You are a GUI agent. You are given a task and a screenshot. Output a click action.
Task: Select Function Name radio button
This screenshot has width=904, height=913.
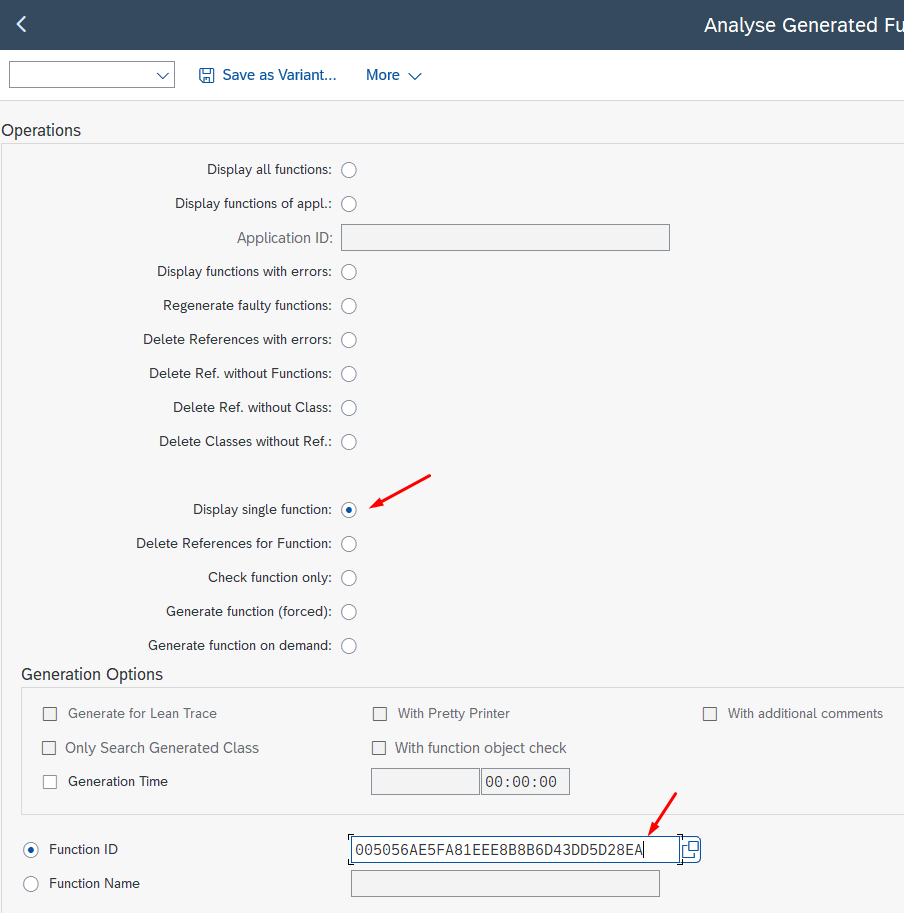pos(31,884)
